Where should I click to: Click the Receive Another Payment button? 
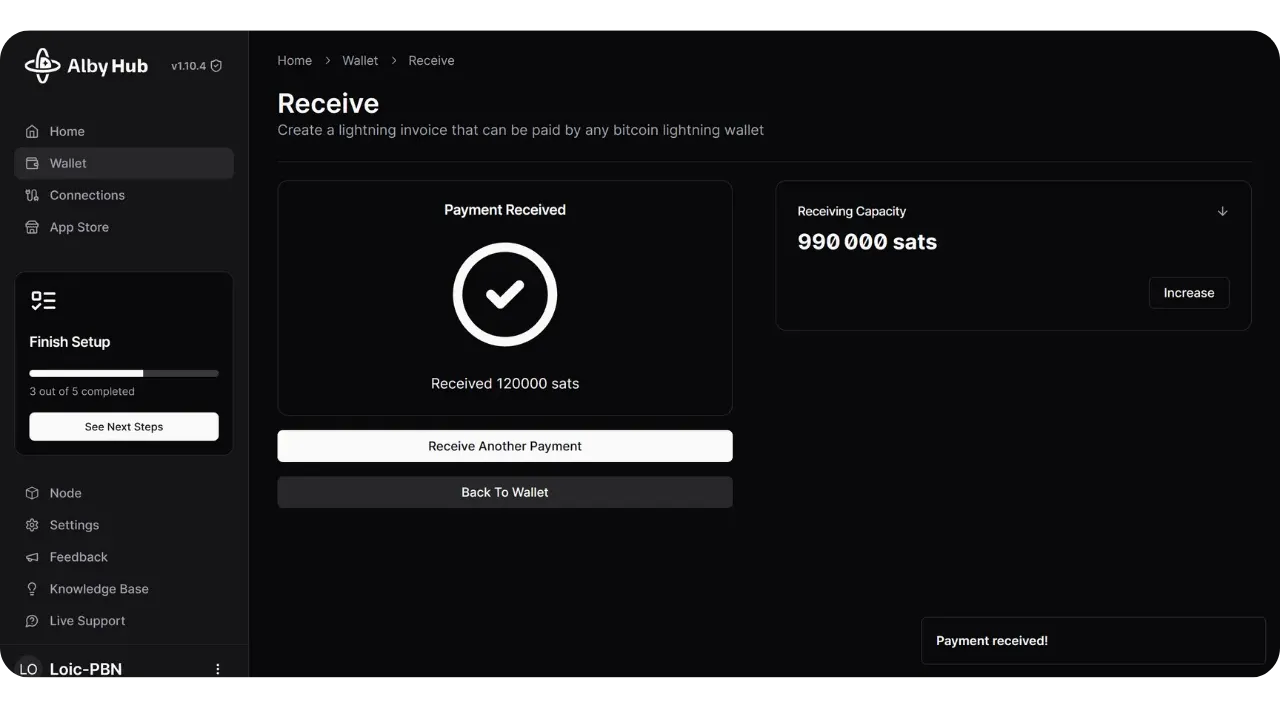coord(505,446)
